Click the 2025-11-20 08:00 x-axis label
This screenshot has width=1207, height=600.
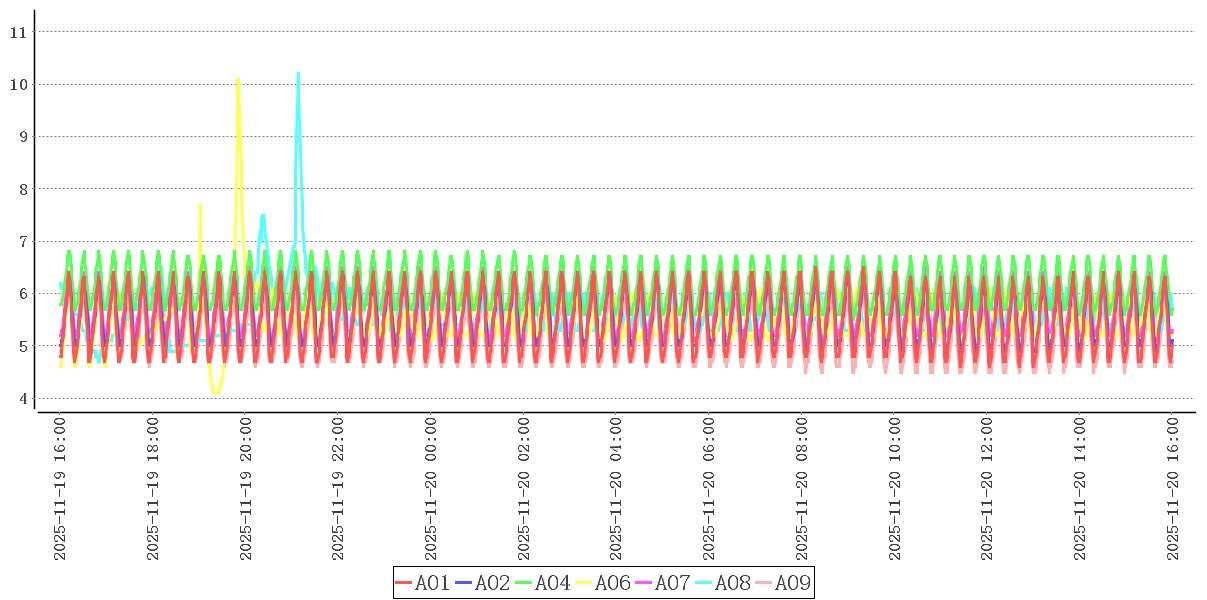(x=802, y=488)
